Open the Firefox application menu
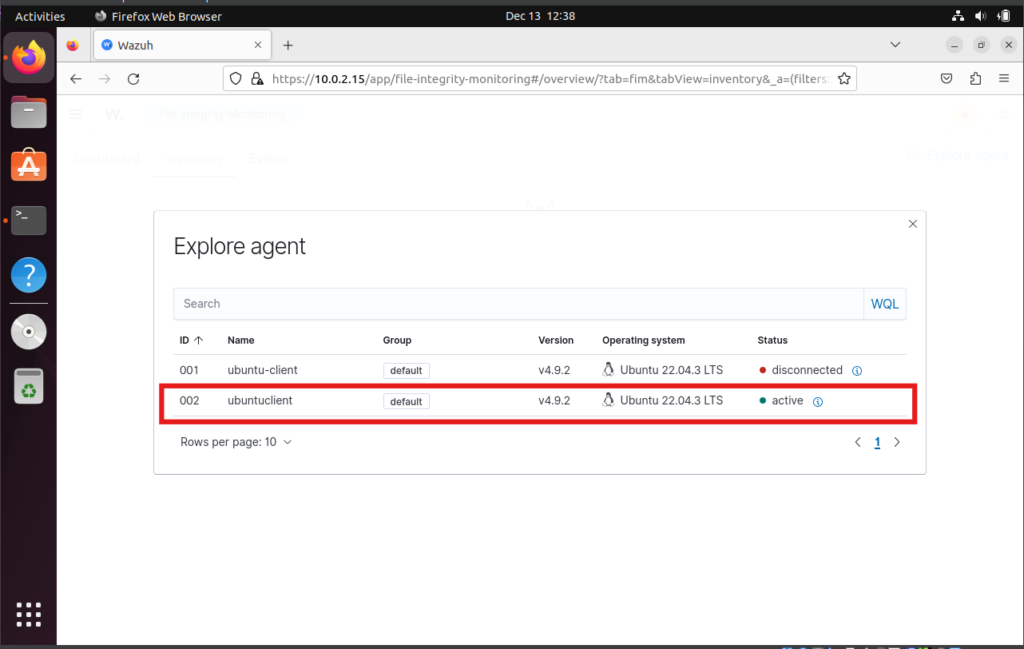Image resolution: width=1024 pixels, height=649 pixels. (x=1004, y=79)
